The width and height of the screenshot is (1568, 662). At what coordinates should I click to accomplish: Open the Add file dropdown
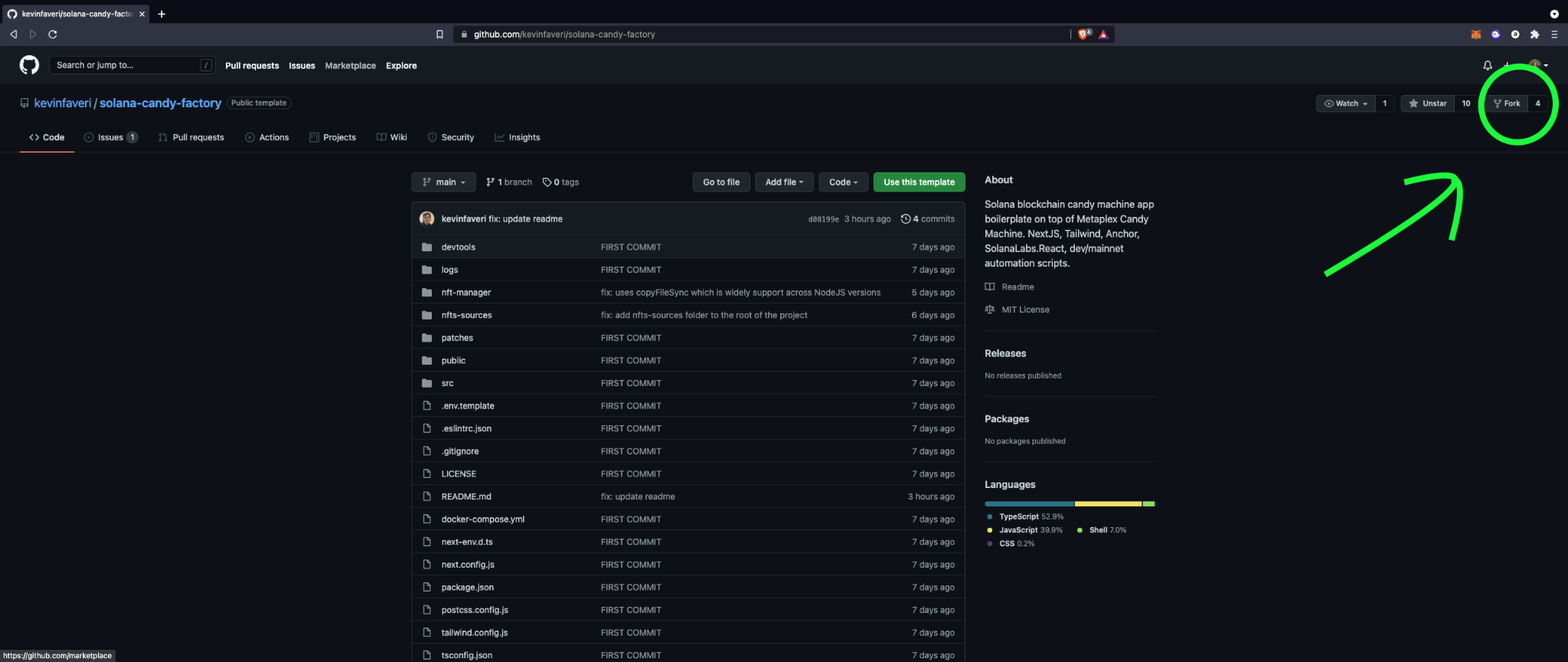(x=784, y=182)
